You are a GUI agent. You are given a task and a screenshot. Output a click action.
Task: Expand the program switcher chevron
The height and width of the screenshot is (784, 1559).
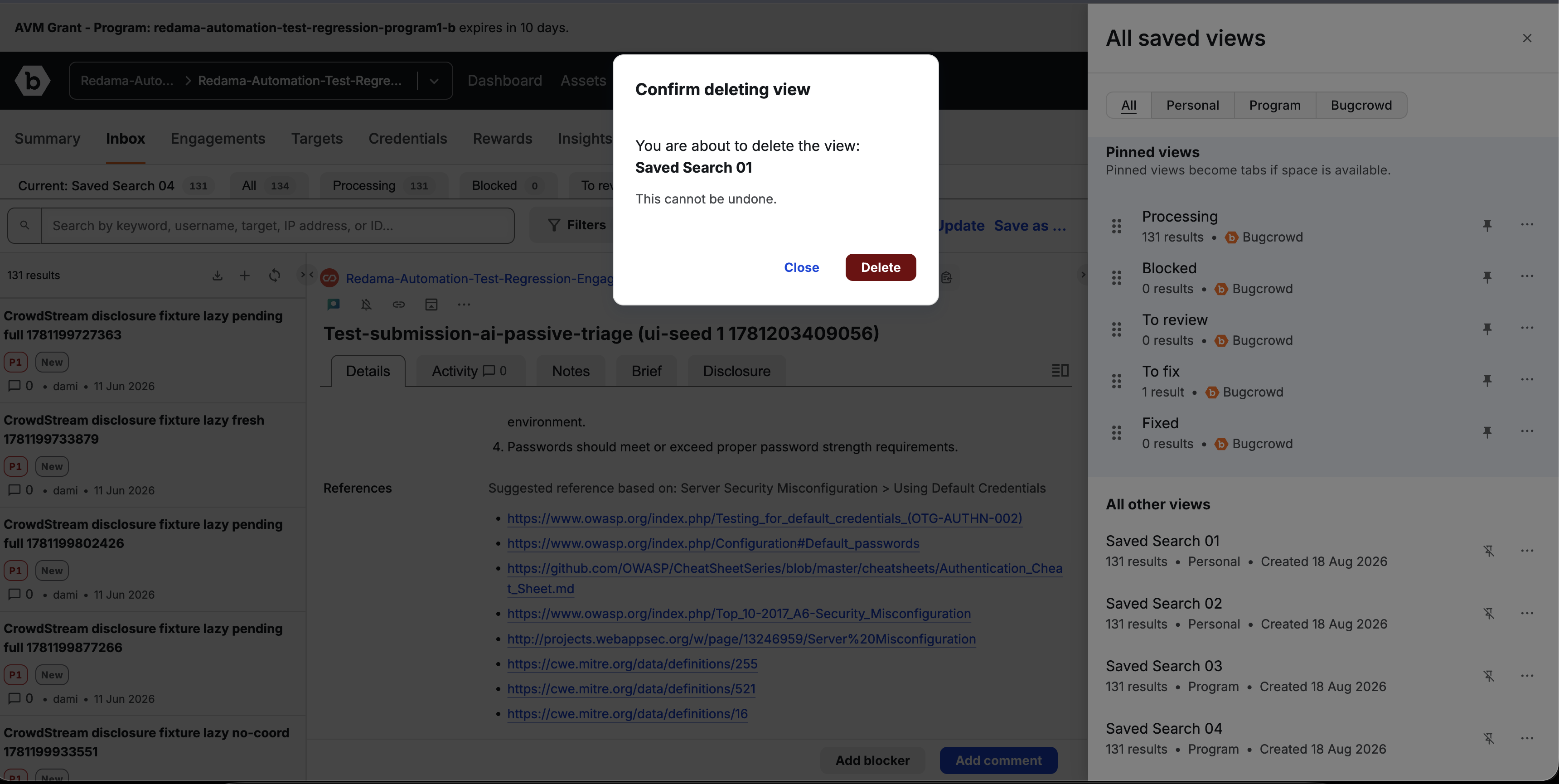434,81
